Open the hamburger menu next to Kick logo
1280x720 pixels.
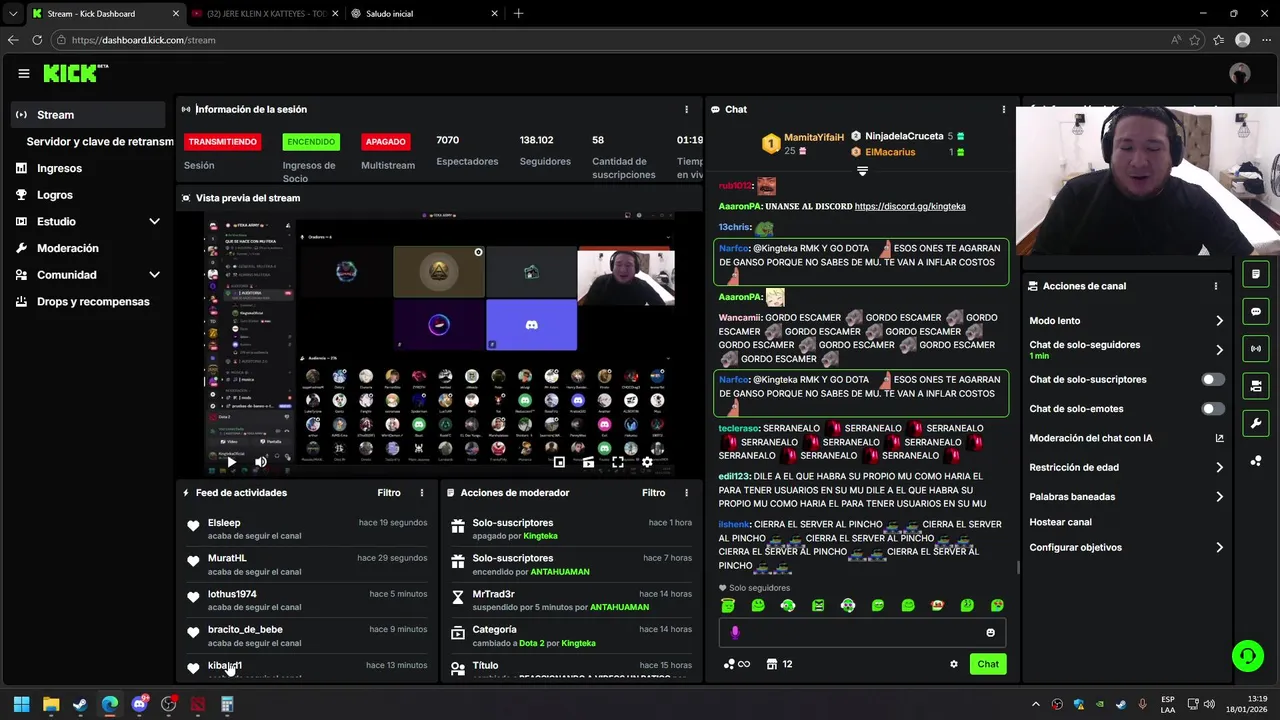tap(23, 73)
